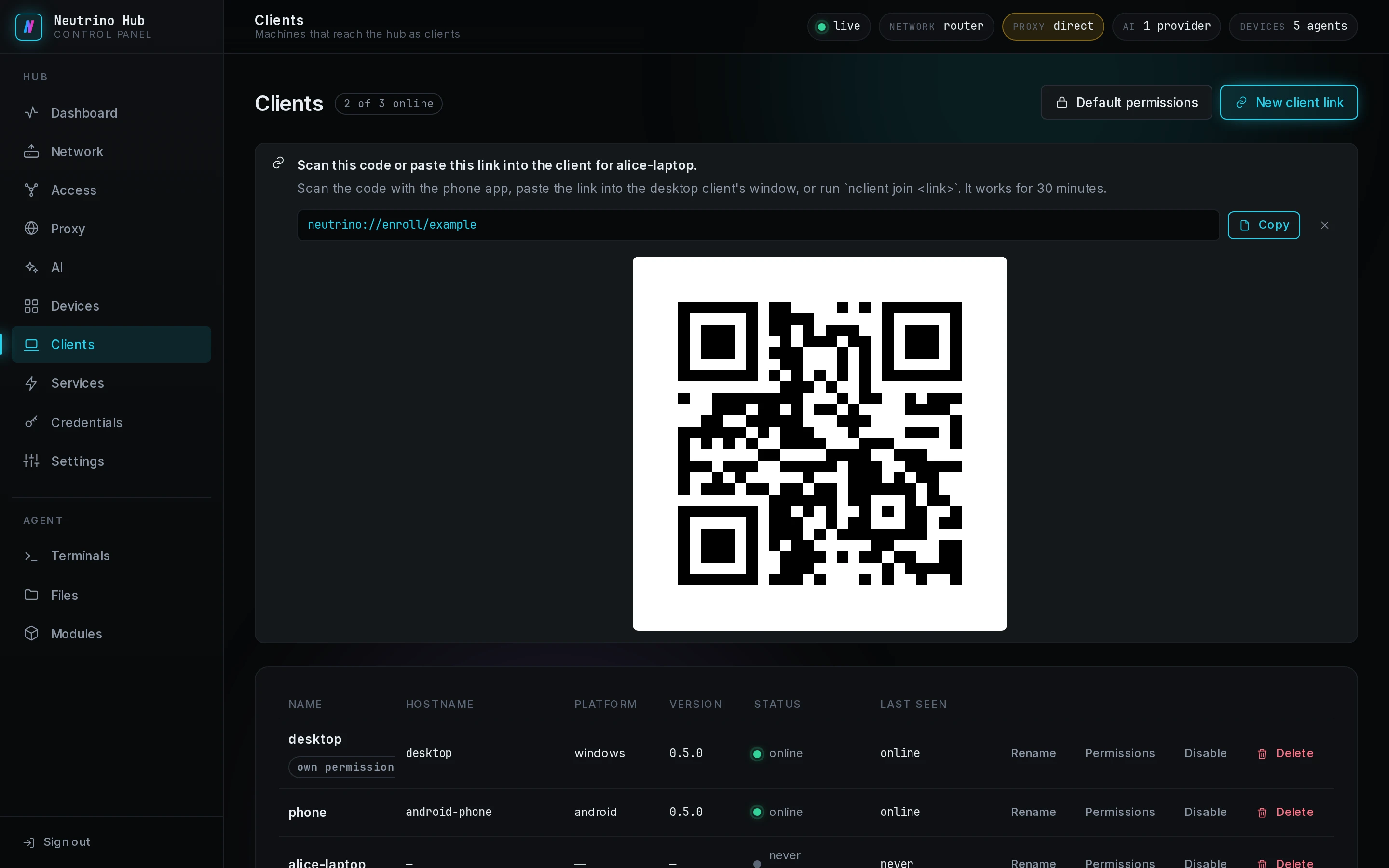The width and height of the screenshot is (1389, 868).
Task: Click the own permissions badge under desktop
Action: pyautogui.click(x=342, y=767)
